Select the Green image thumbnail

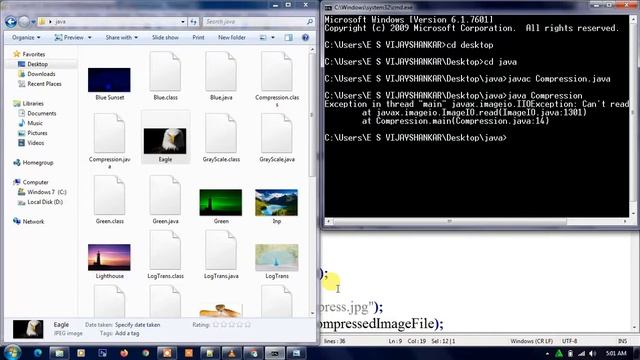pos(221,202)
